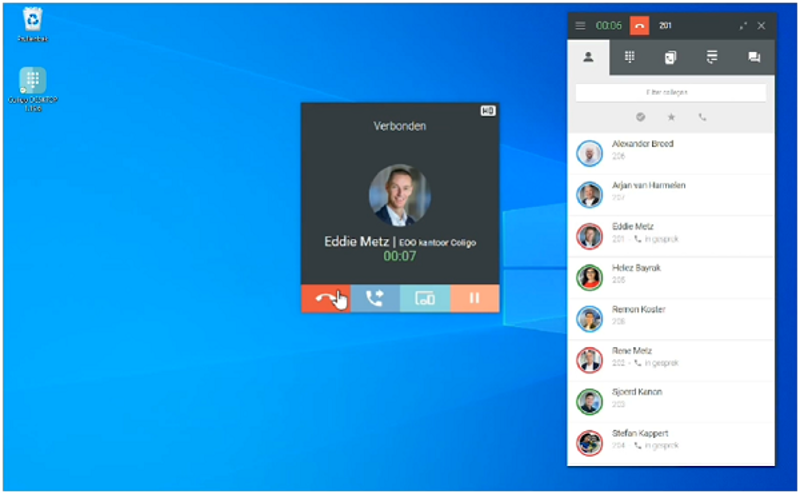Expand the phone panel with resize arrows

(743, 26)
